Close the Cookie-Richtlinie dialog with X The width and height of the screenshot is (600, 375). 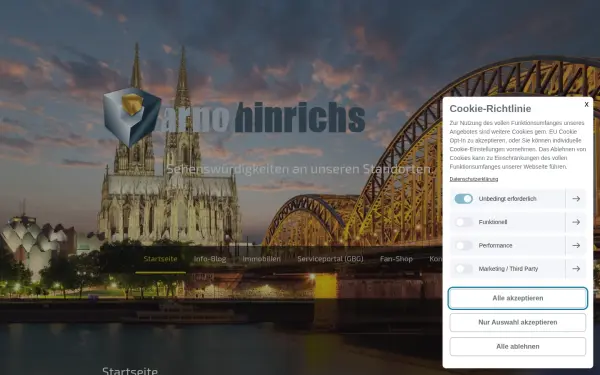click(x=586, y=104)
